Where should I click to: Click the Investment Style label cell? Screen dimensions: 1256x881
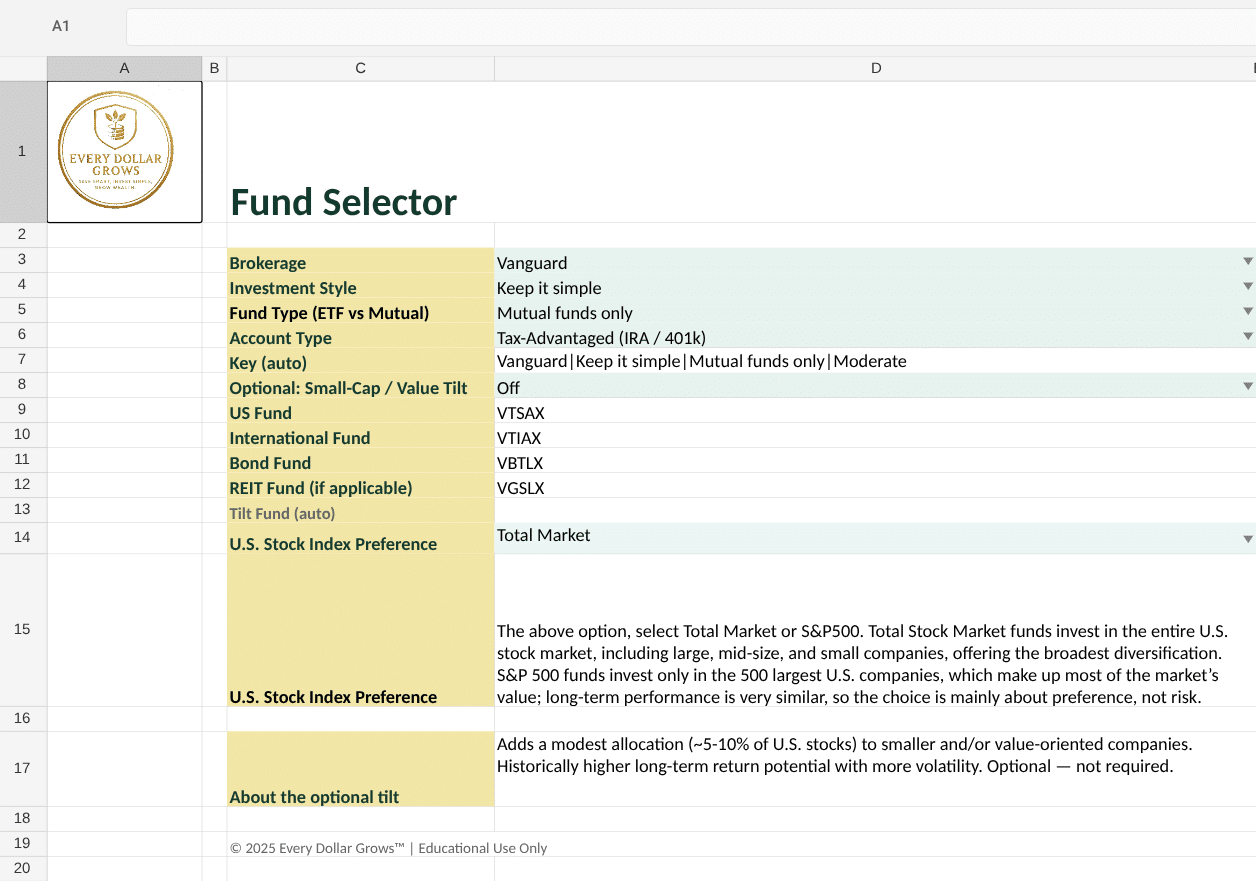point(360,286)
